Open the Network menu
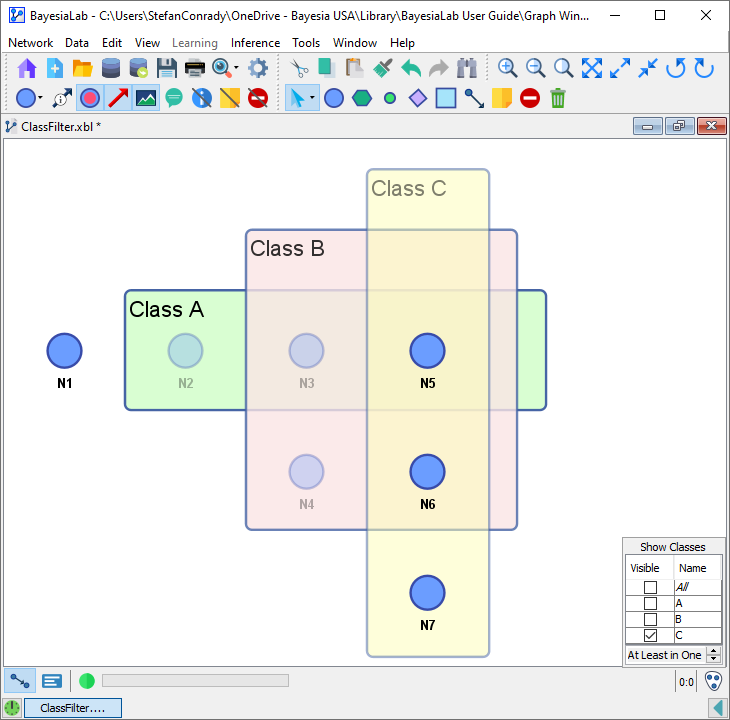730x720 pixels. click(x=30, y=43)
